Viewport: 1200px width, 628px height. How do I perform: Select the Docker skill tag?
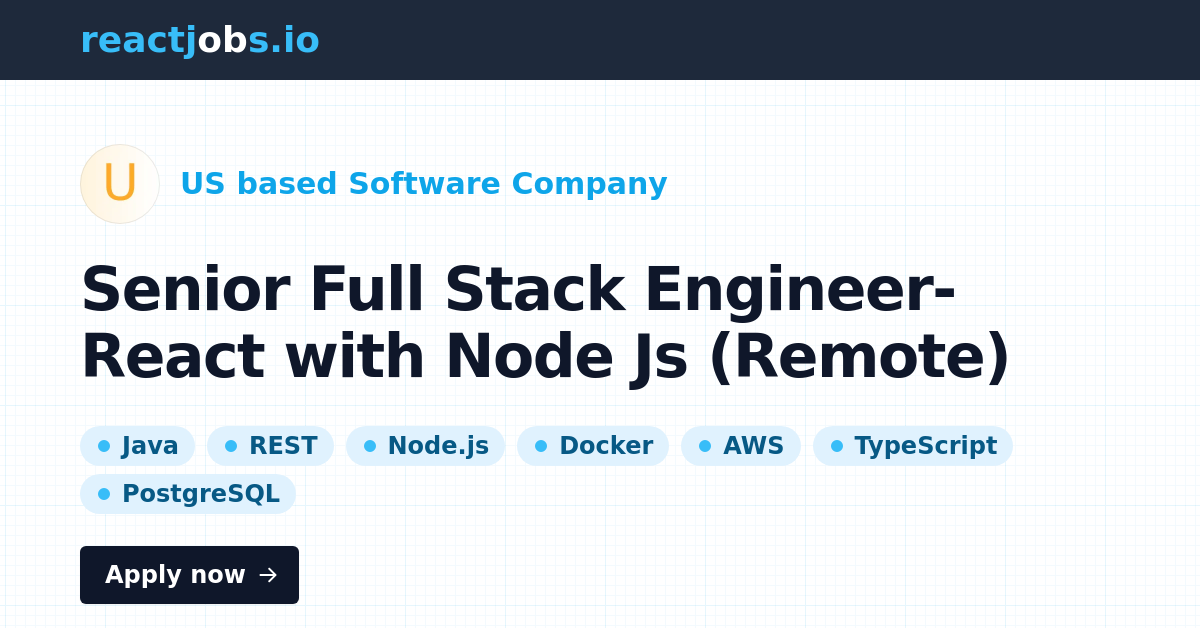click(x=593, y=446)
